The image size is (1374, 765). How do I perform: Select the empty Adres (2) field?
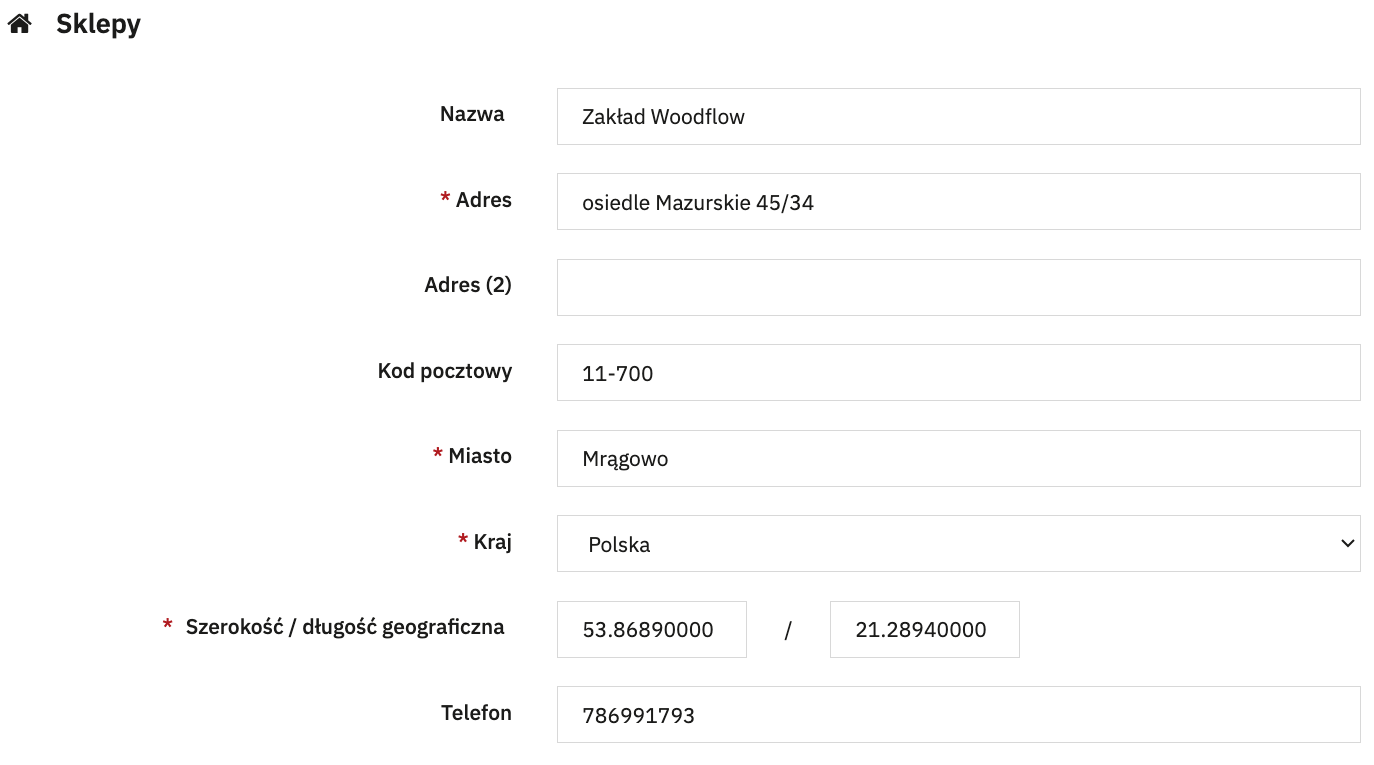coord(958,287)
